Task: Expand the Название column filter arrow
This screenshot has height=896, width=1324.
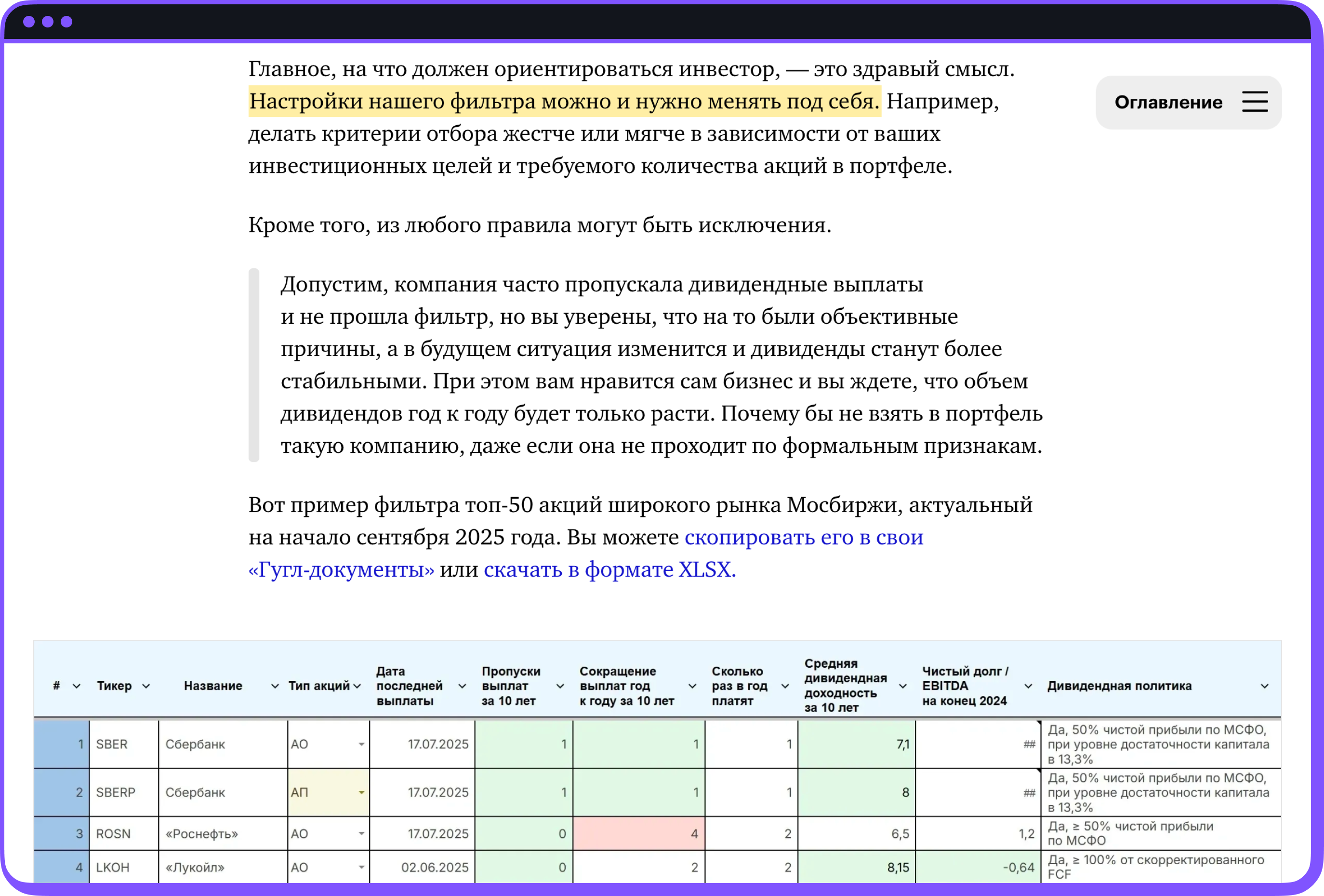Action: coord(275,686)
